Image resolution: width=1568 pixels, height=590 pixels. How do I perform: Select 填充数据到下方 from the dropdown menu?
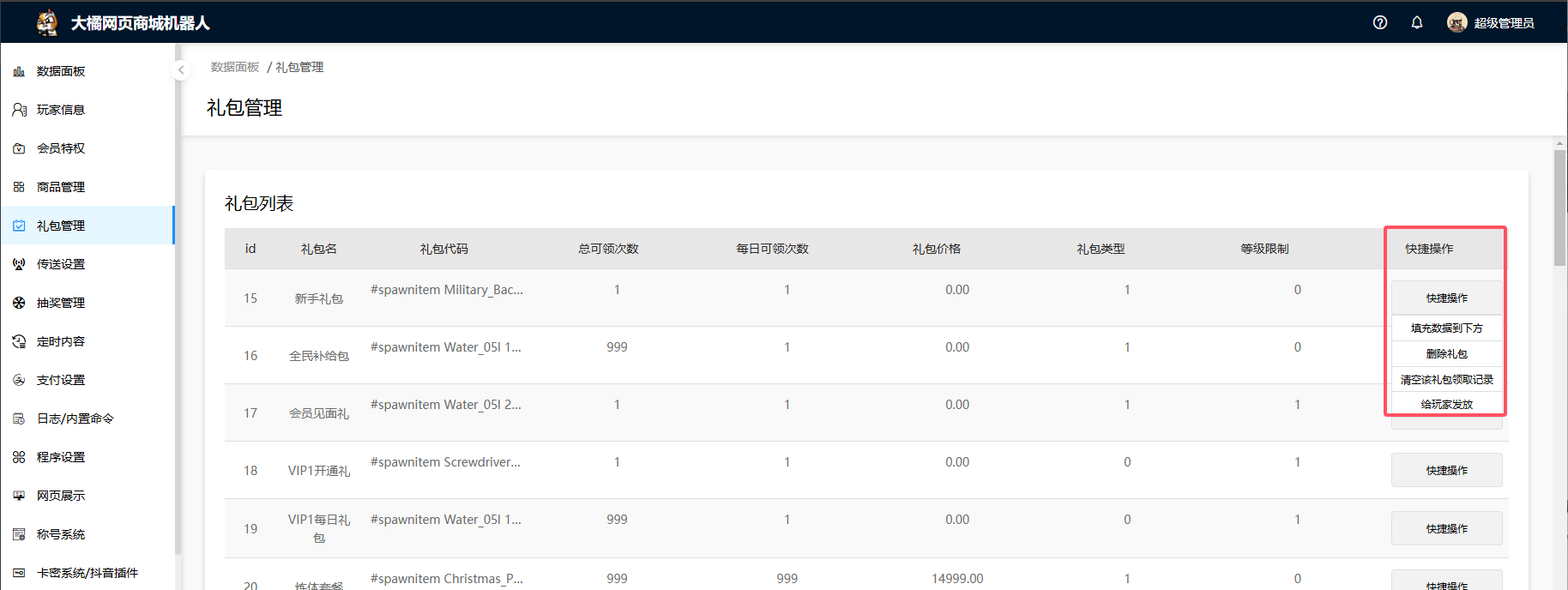tap(1446, 328)
